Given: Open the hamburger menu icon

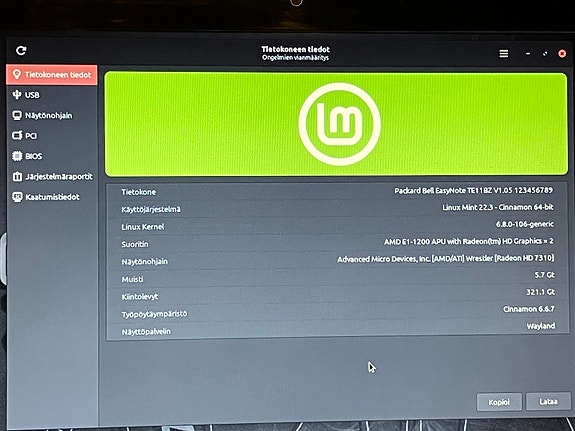Looking at the screenshot, I should click(503, 54).
